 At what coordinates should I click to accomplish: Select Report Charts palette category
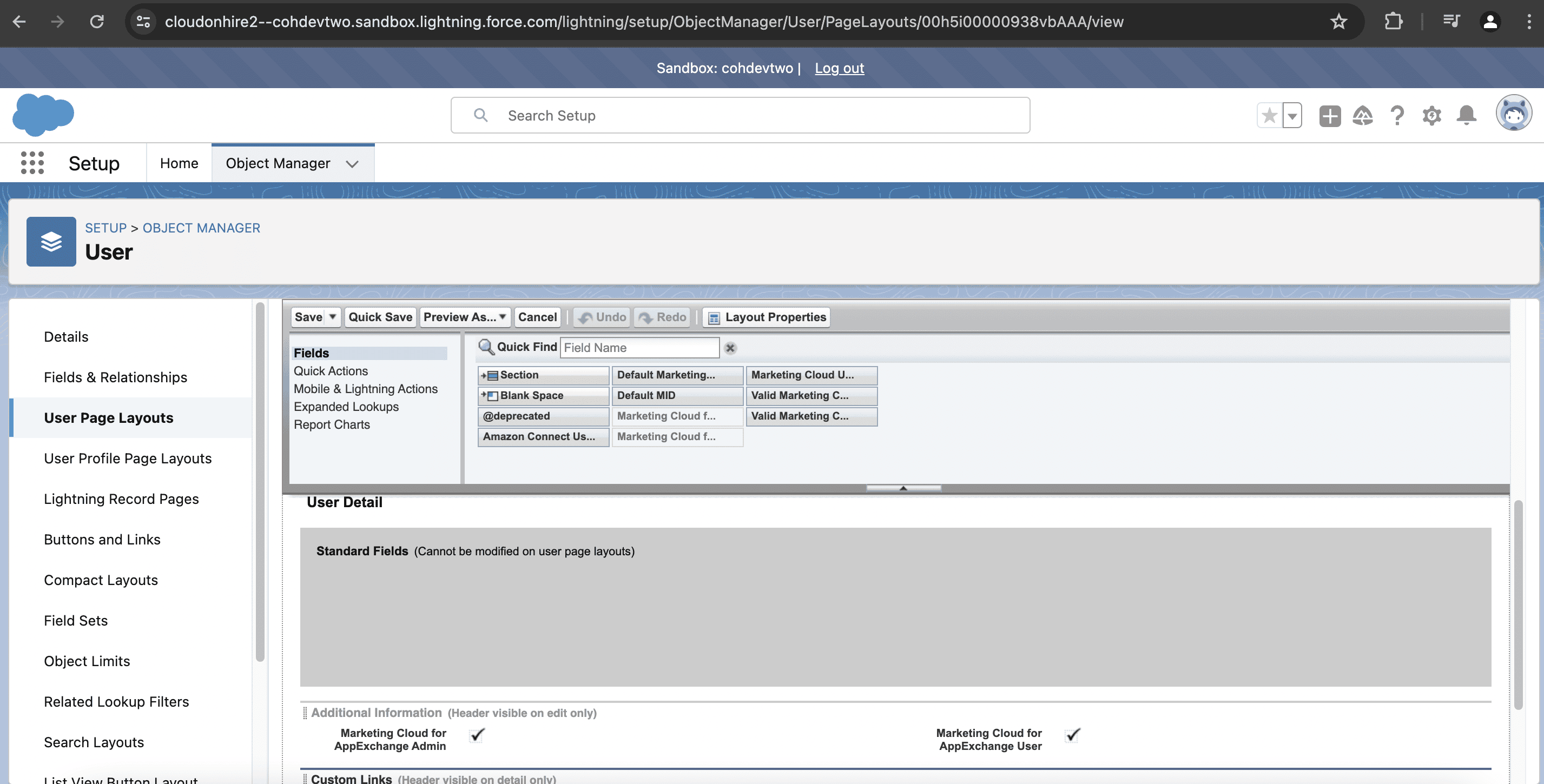[x=332, y=424]
